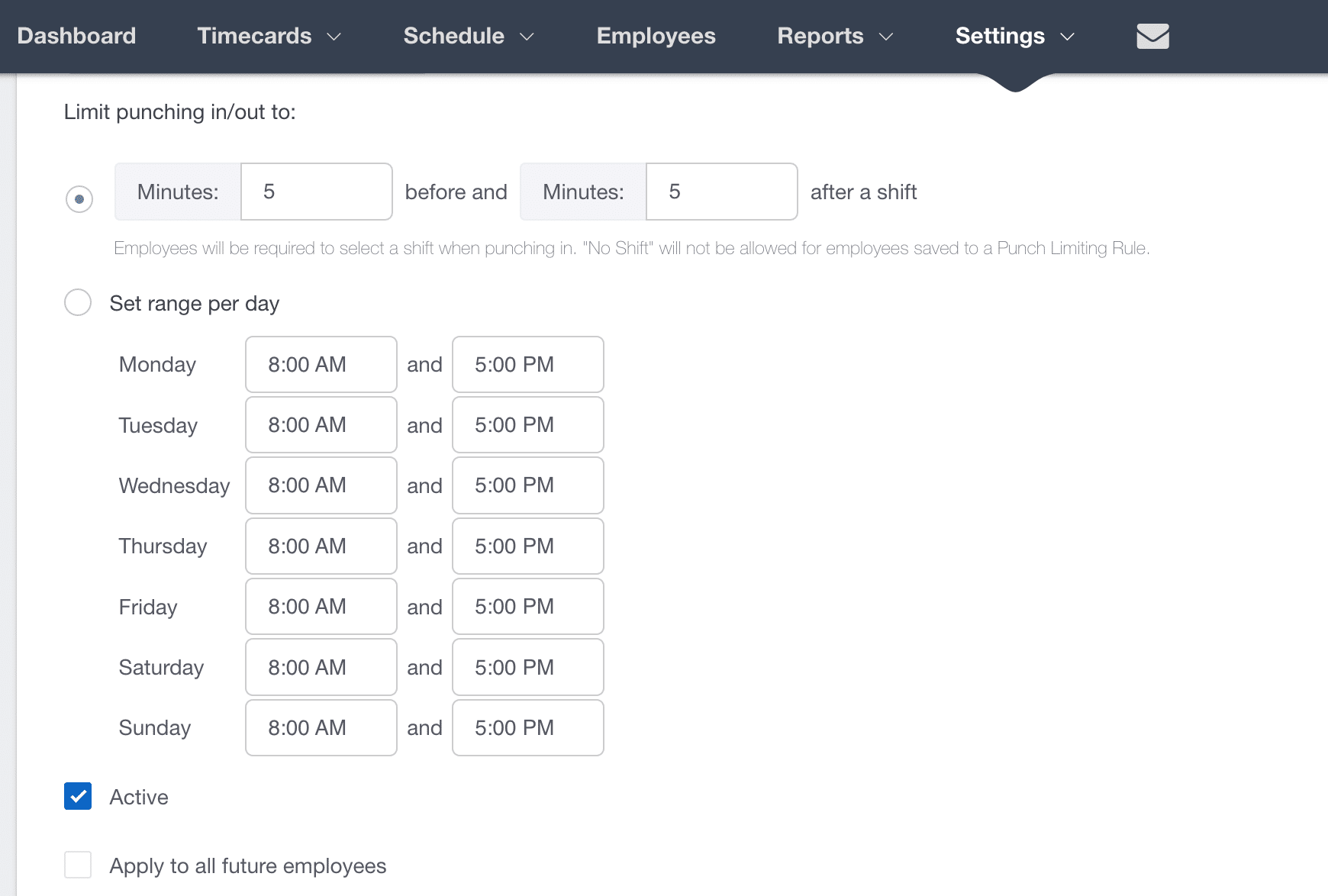The height and width of the screenshot is (896, 1328).
Task: Select the minutes before/after shift option
Action: tap(79, 198)
